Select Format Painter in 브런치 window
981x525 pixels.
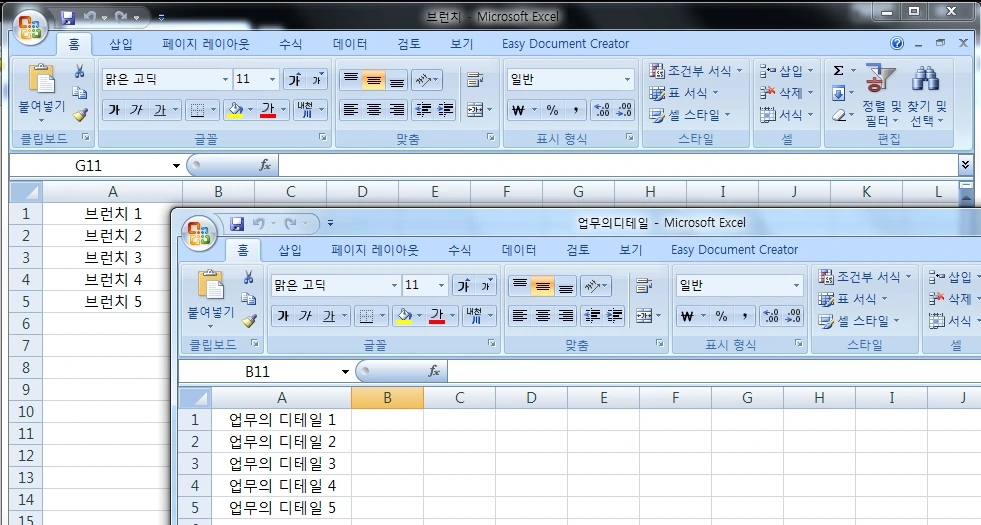click(79, 115)
